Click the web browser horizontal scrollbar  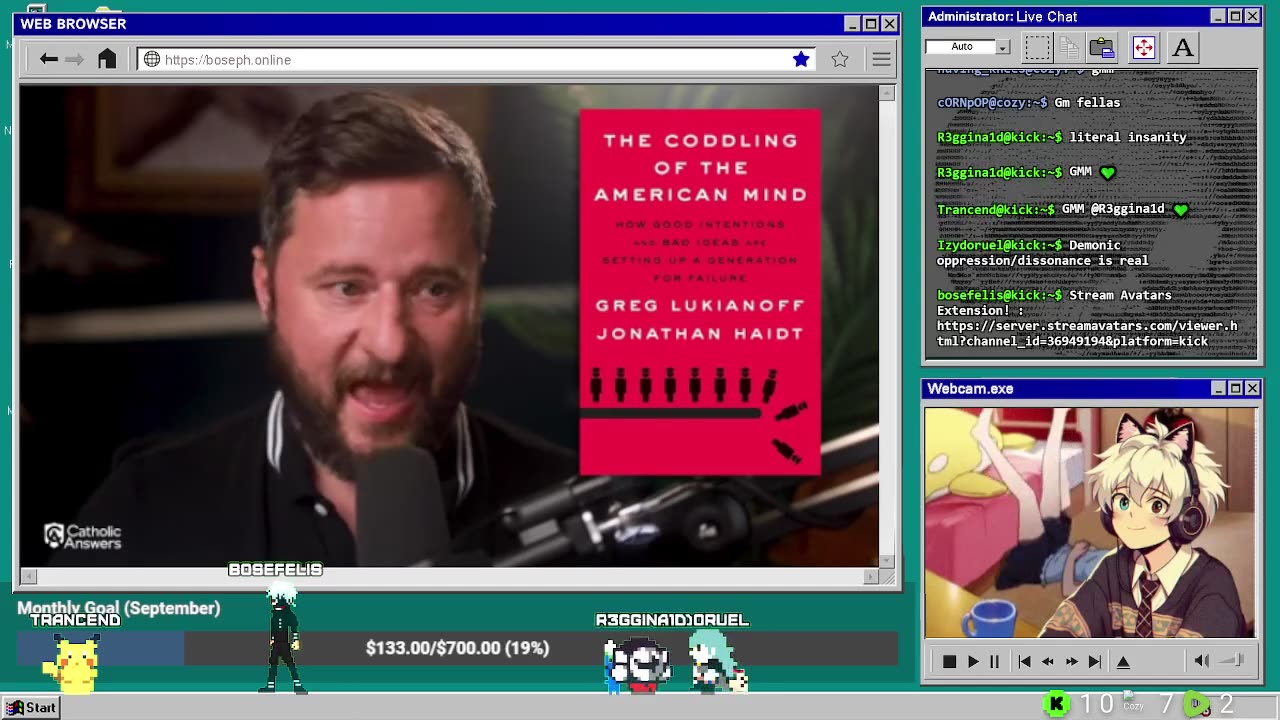coord(452,576)
